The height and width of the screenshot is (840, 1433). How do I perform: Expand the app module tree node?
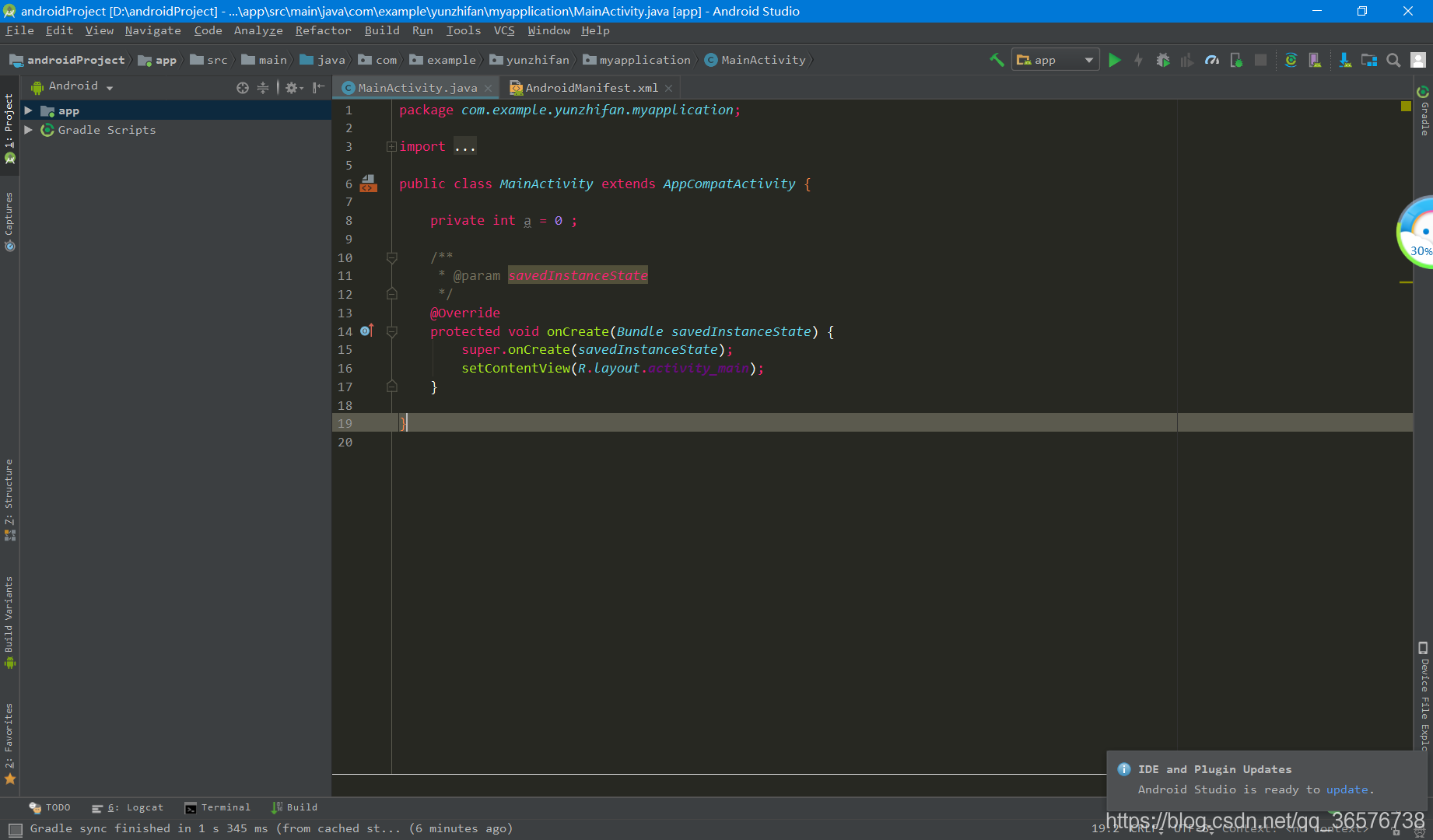[28, 110]
